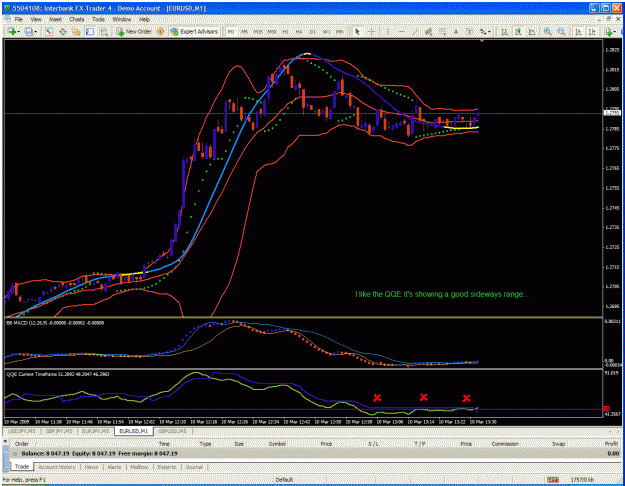Viewport: 625px width, 486px height.
Task: Toggle the D1 timeframe button
Action: 313,31
